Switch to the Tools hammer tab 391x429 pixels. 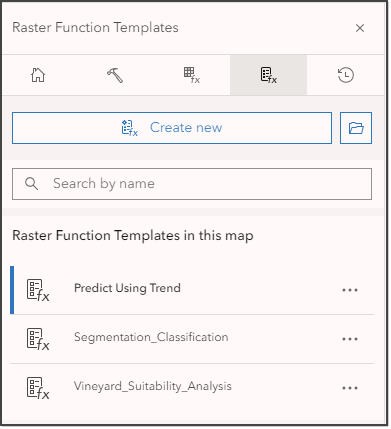point(115,75)
